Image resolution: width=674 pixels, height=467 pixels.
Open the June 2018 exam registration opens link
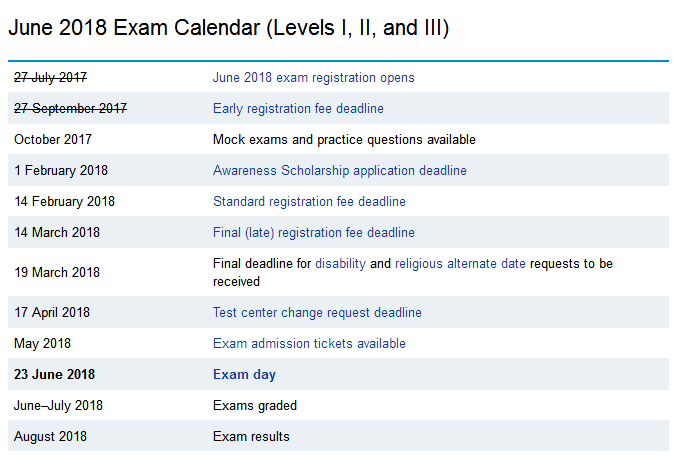[x=313, y=77]
